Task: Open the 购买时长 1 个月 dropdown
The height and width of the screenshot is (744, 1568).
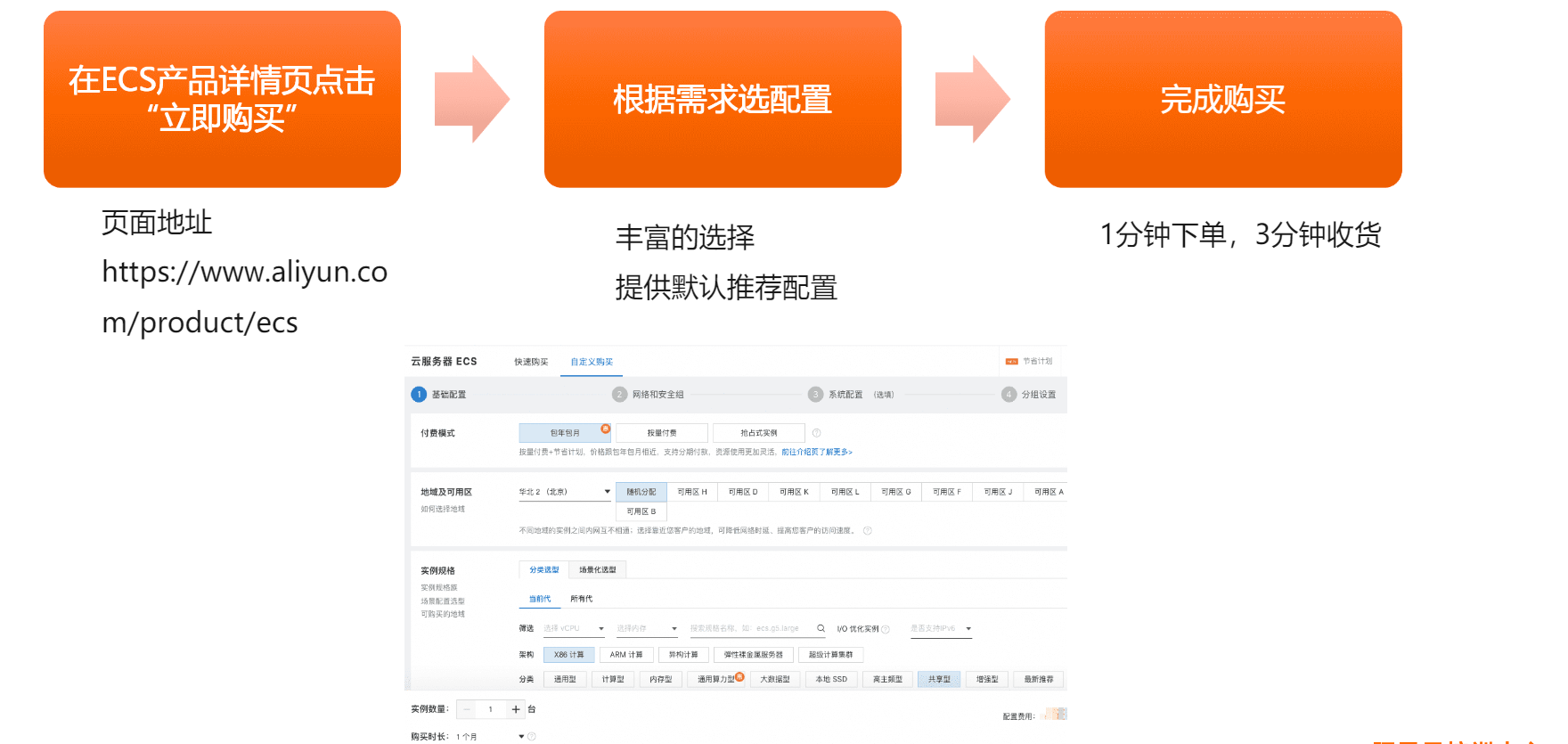Action: pyautogui.click(x=491, y=737)
